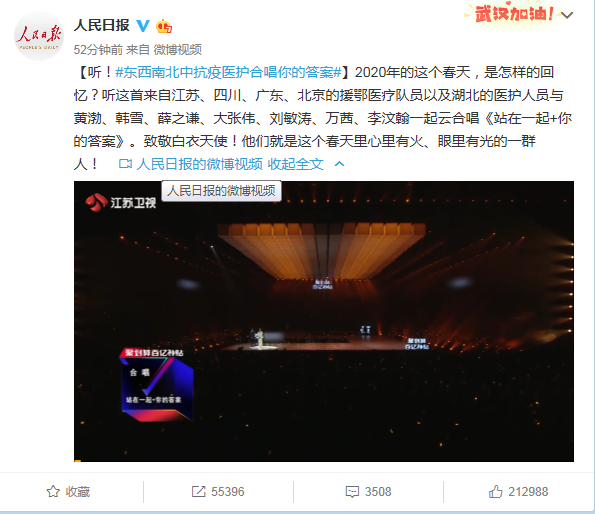Click the 人民日报 account name

(102, 25)
